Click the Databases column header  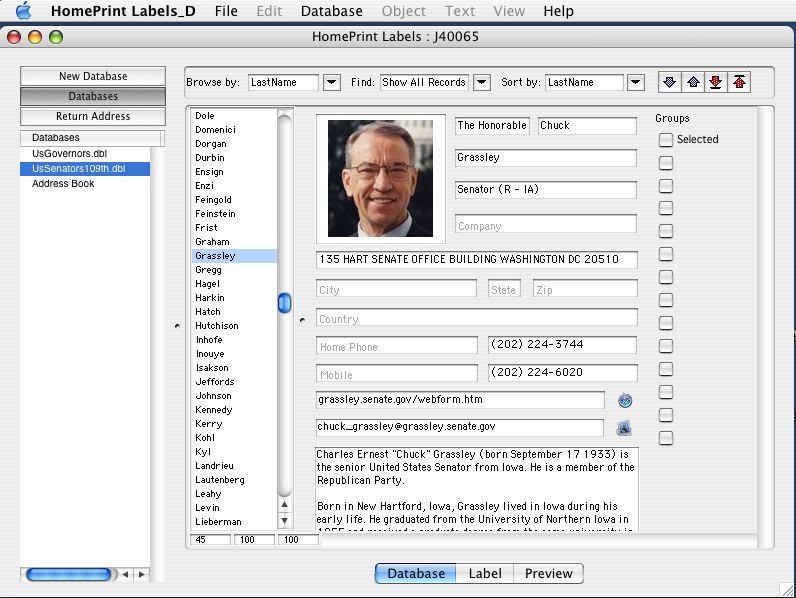(x=90, y=138)
